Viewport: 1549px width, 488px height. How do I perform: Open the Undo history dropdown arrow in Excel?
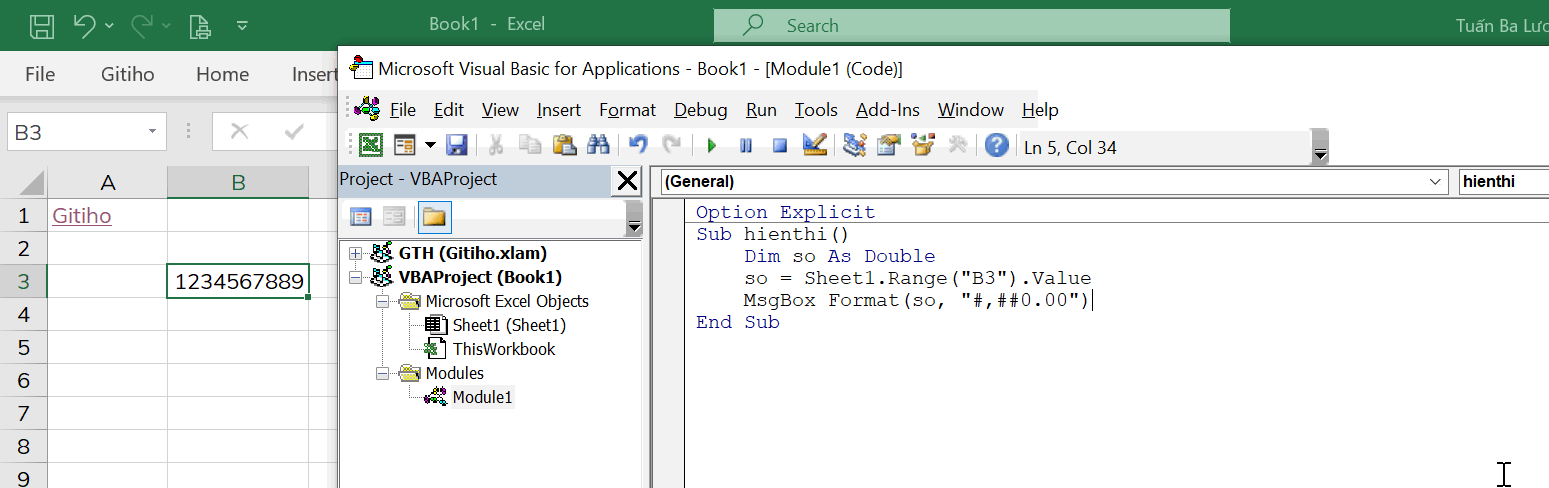coord(109,25)
